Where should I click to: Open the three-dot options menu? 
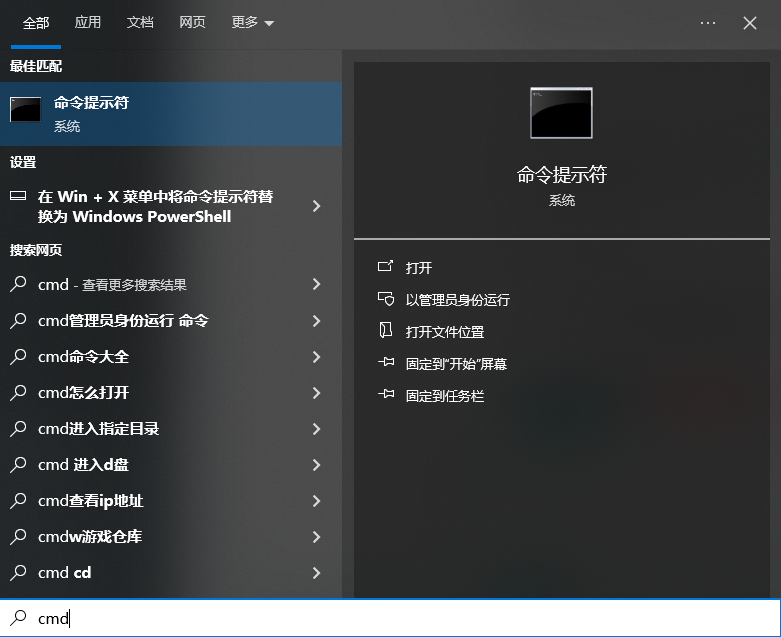tap(708, 23)
